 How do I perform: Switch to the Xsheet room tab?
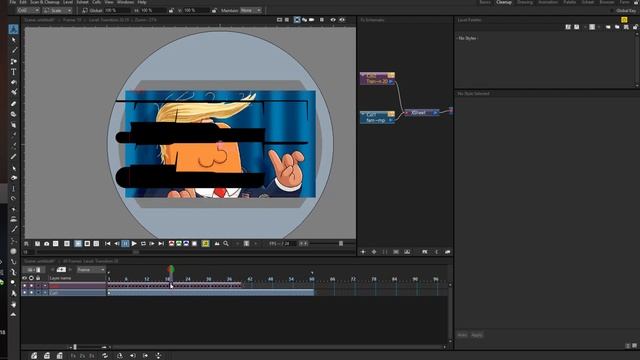tap(588, 2)
